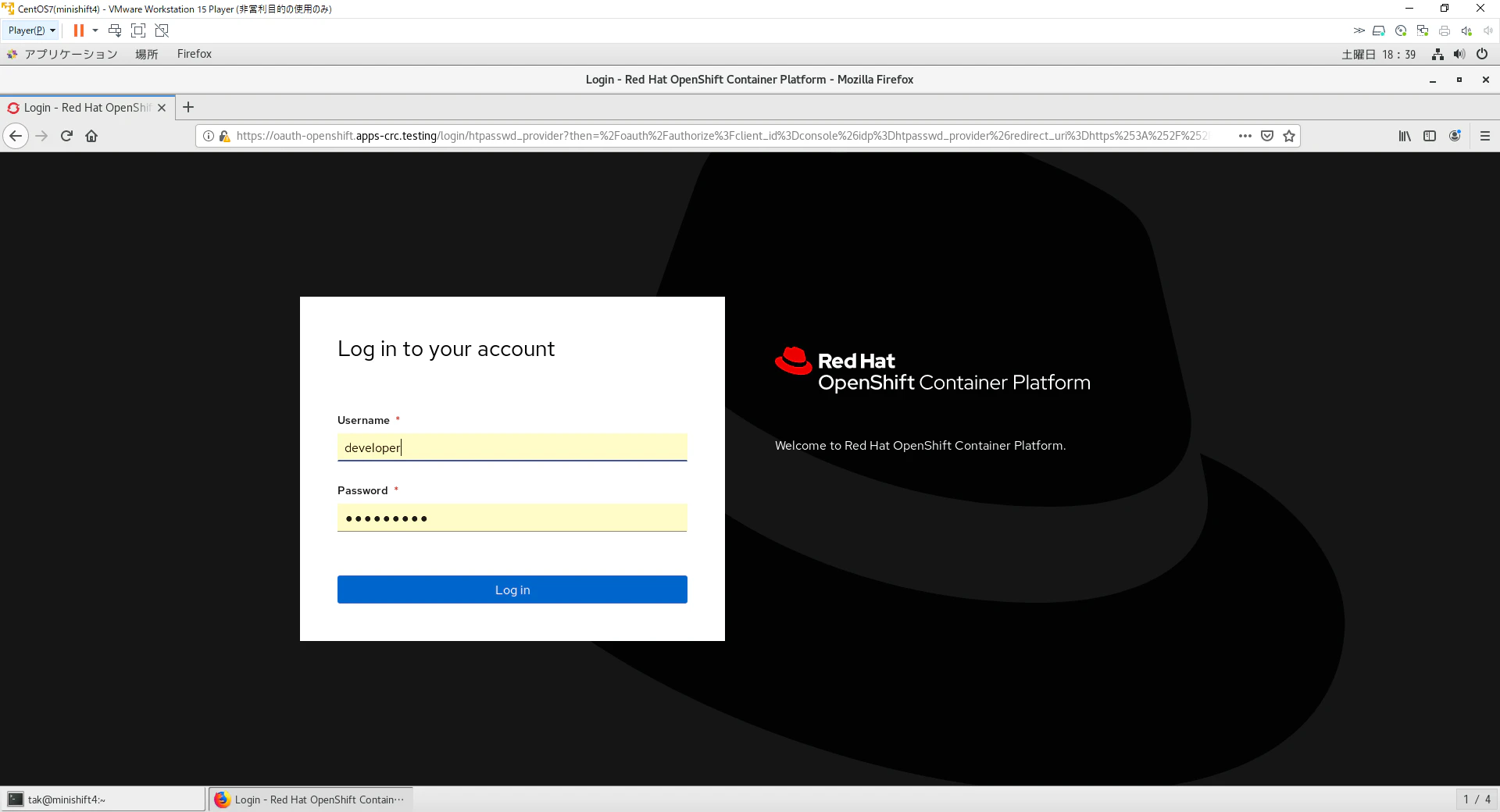The width and height of the screenshot is (1500, 812).
Task: Click the Red Hat OpenShift logo
Action: click(933, 370)
